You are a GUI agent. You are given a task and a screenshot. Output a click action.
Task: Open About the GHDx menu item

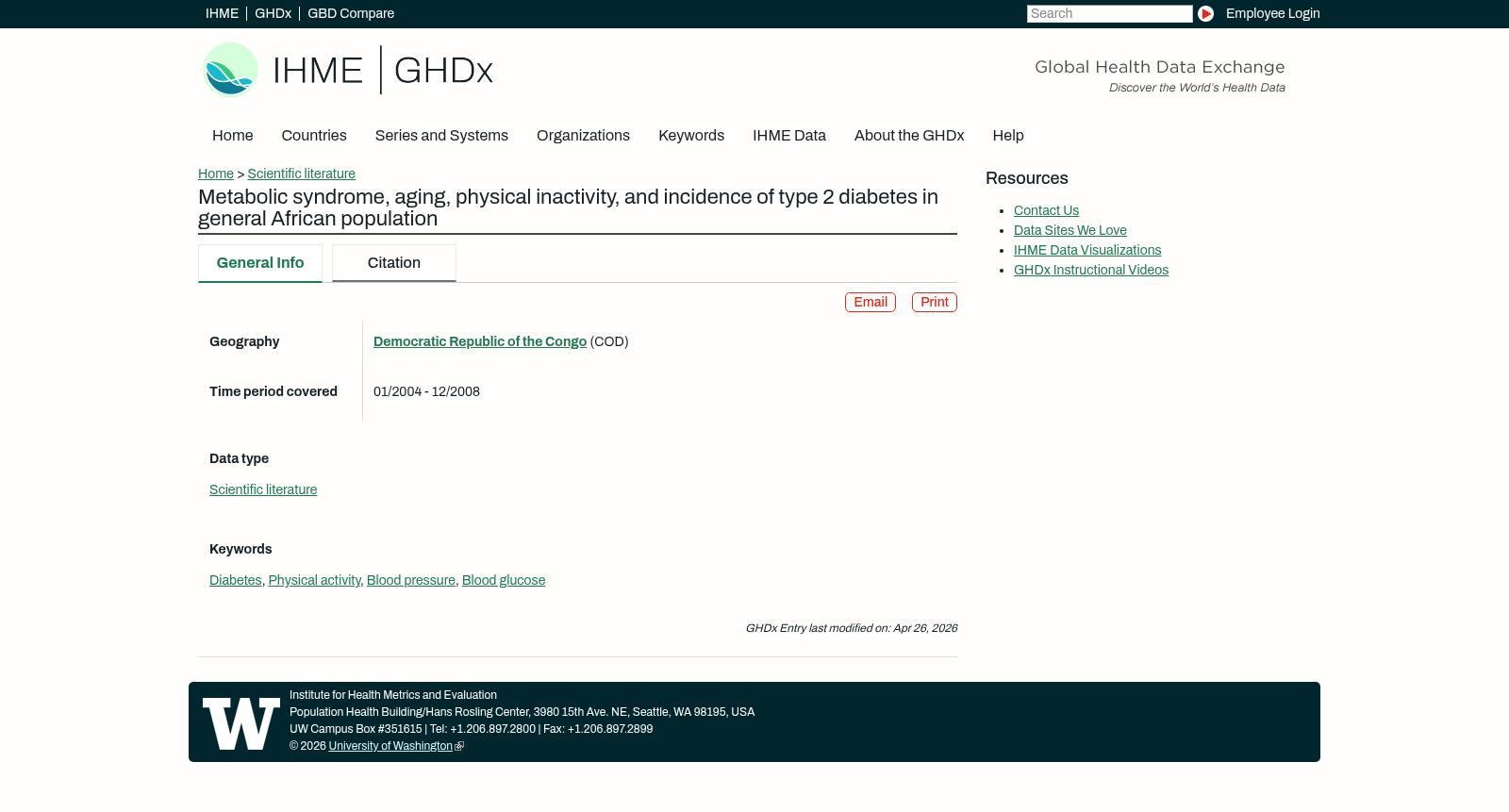[x=909, y=136]
